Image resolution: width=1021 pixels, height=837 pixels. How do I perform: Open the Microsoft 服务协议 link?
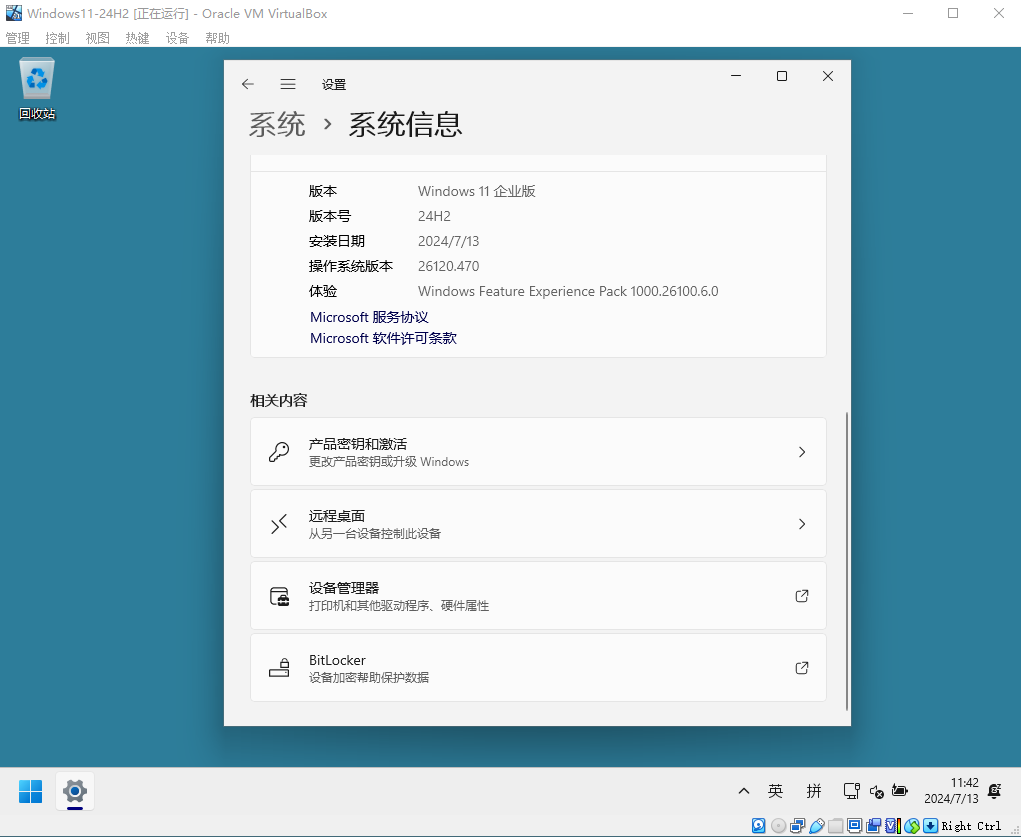click(x=369, y=317)
